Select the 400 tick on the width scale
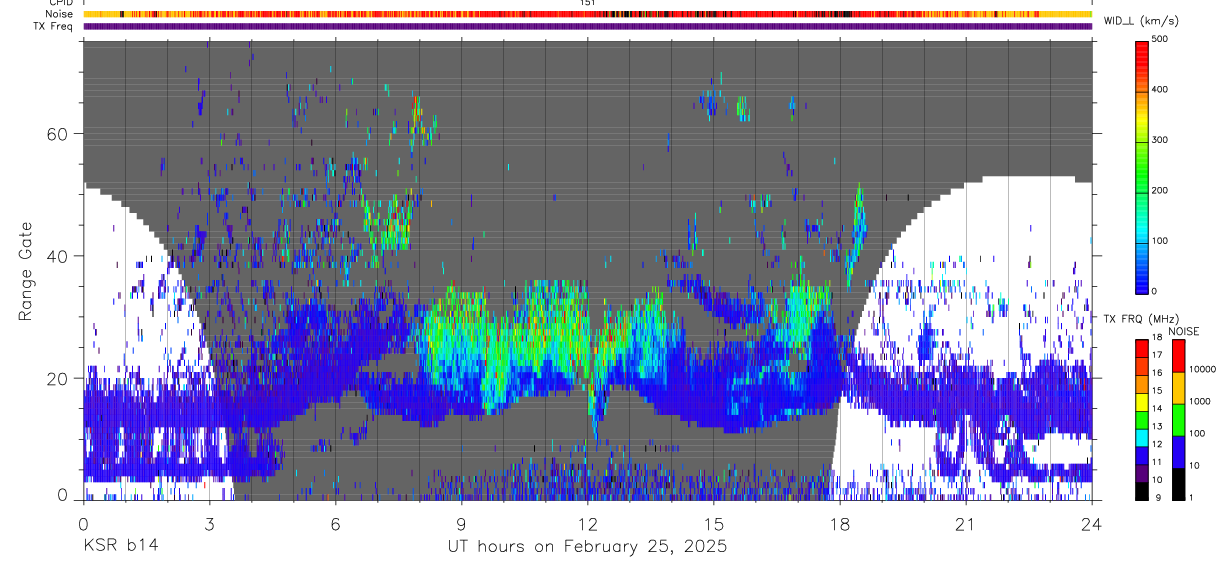The image size is (1228, 567). coord(1161,90)
